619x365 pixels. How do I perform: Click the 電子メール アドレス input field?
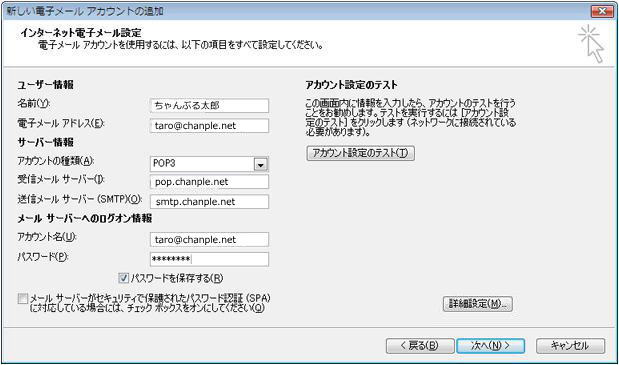[x=209, y=125]
